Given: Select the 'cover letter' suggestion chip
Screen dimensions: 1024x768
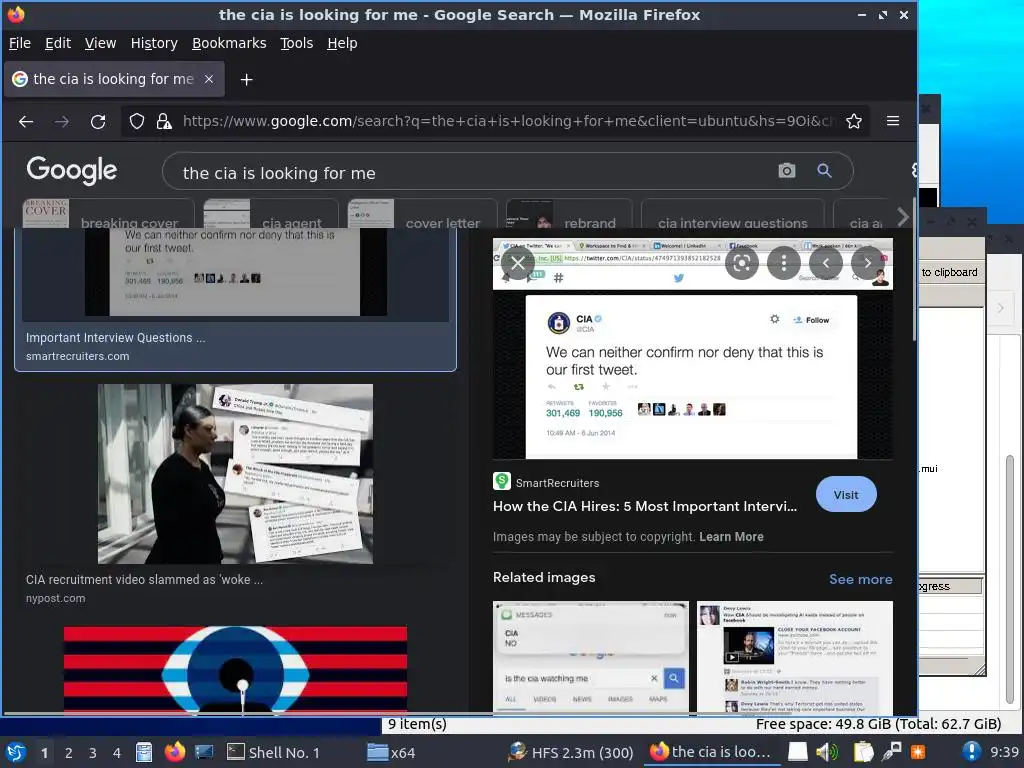Looking at the screenshot, I should click(422, 214).
